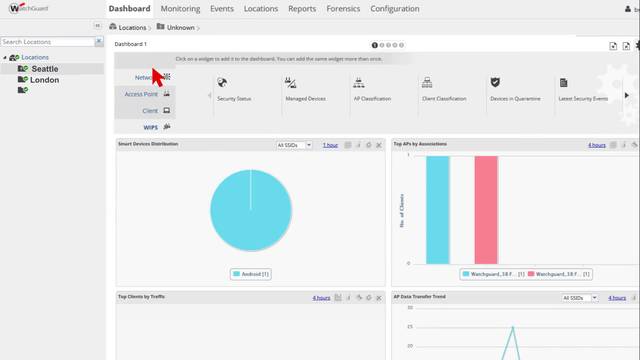The image size is (640, 360).
Task: Add the Security Status widget
Action: click(234, 89)
